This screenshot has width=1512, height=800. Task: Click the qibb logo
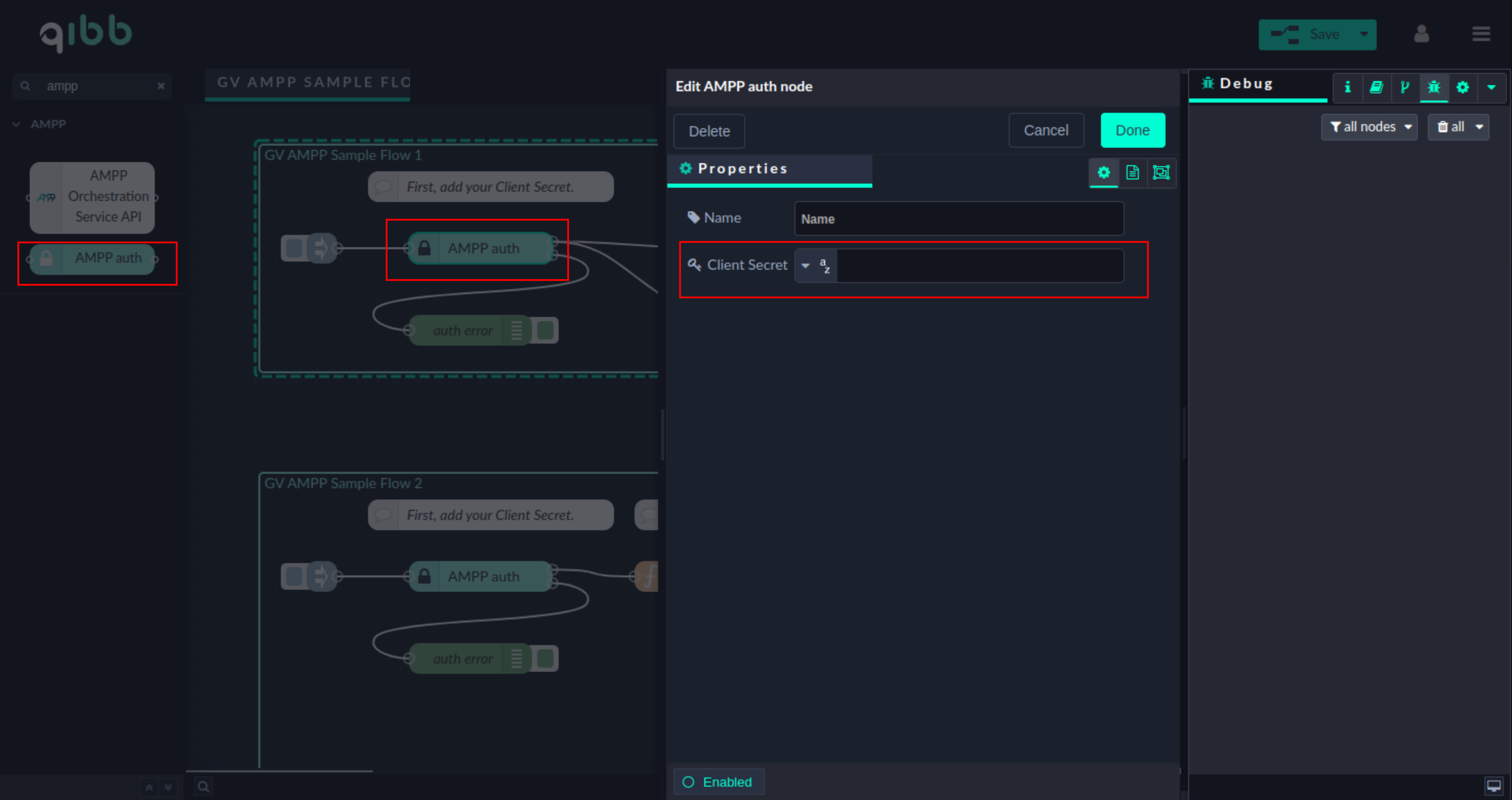[x=86, y=33]
